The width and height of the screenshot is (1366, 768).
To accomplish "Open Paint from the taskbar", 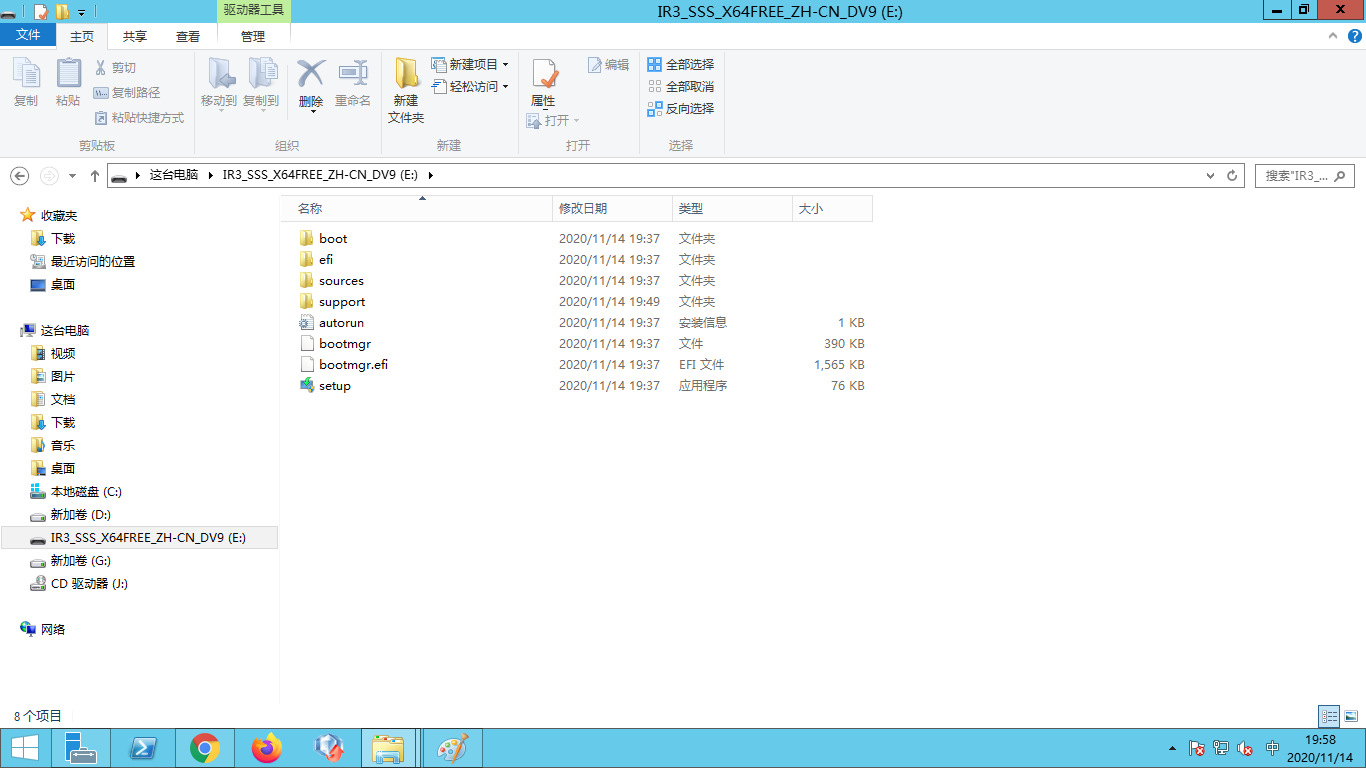I will 453,748.
